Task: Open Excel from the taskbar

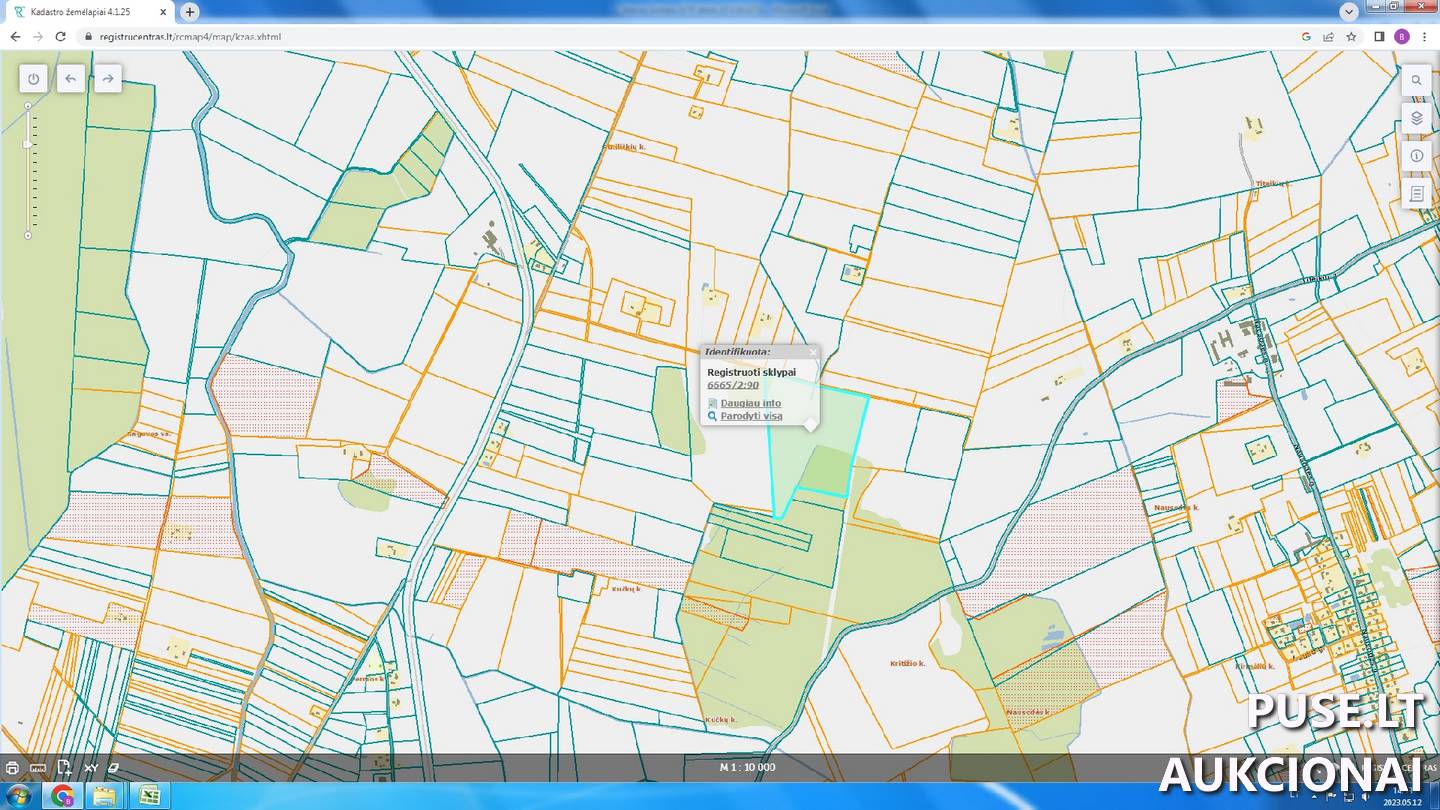Action: 148,796
